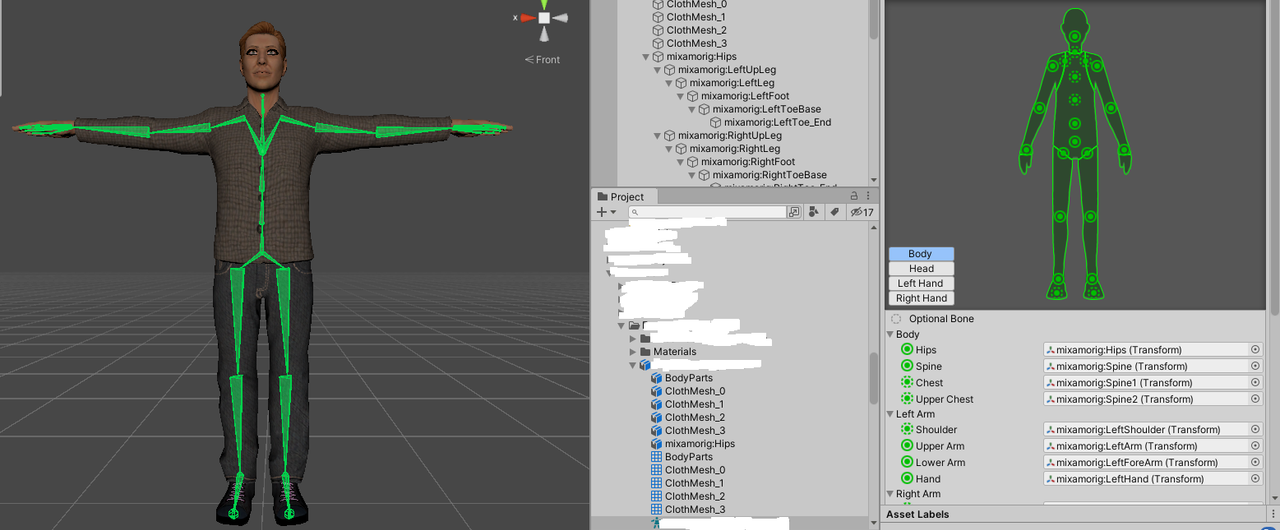Click the mixamorig:Spine2 transform field

pos(1153,399)
